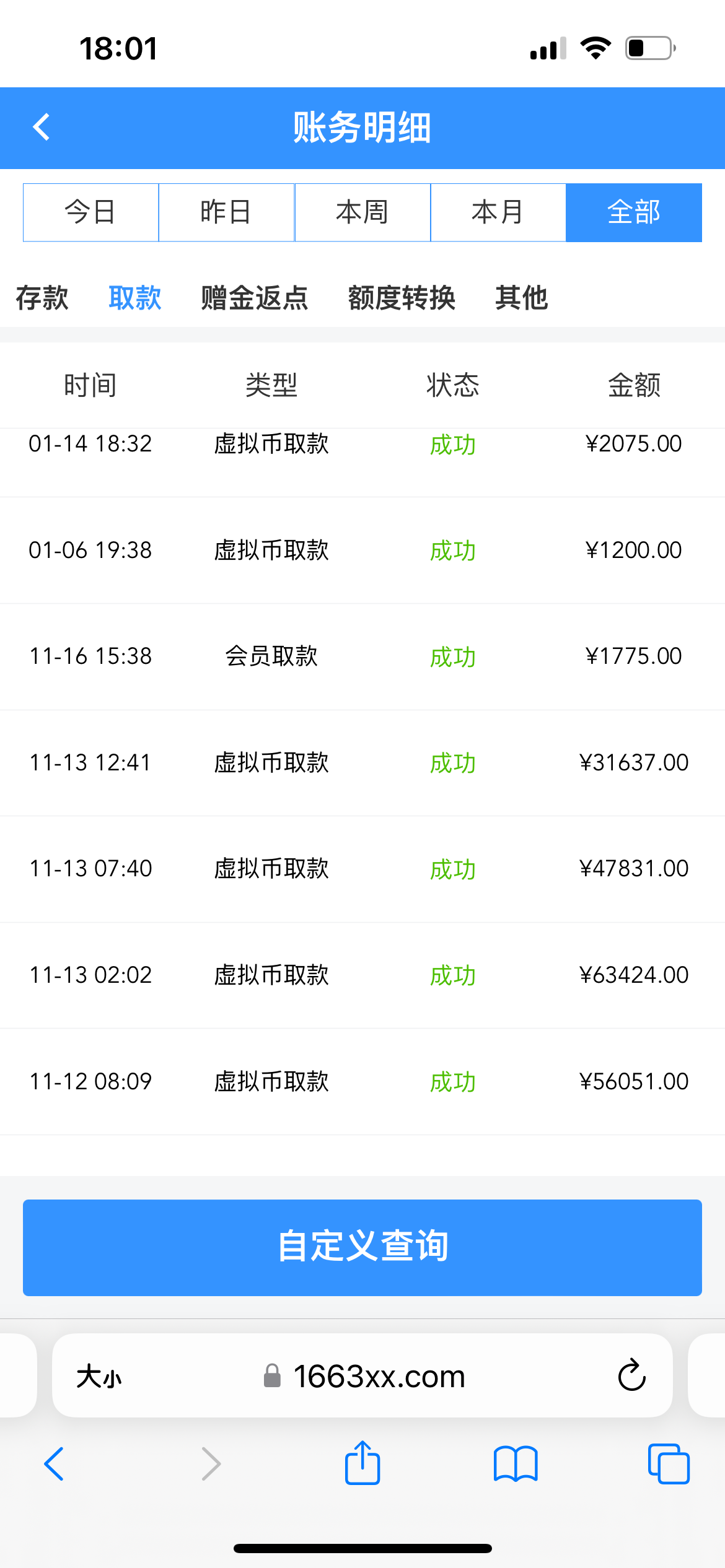Image resolution: width=725 pixels, height=1568 pixels.
Task: Select the 全部 date filter
Action: 634,212
